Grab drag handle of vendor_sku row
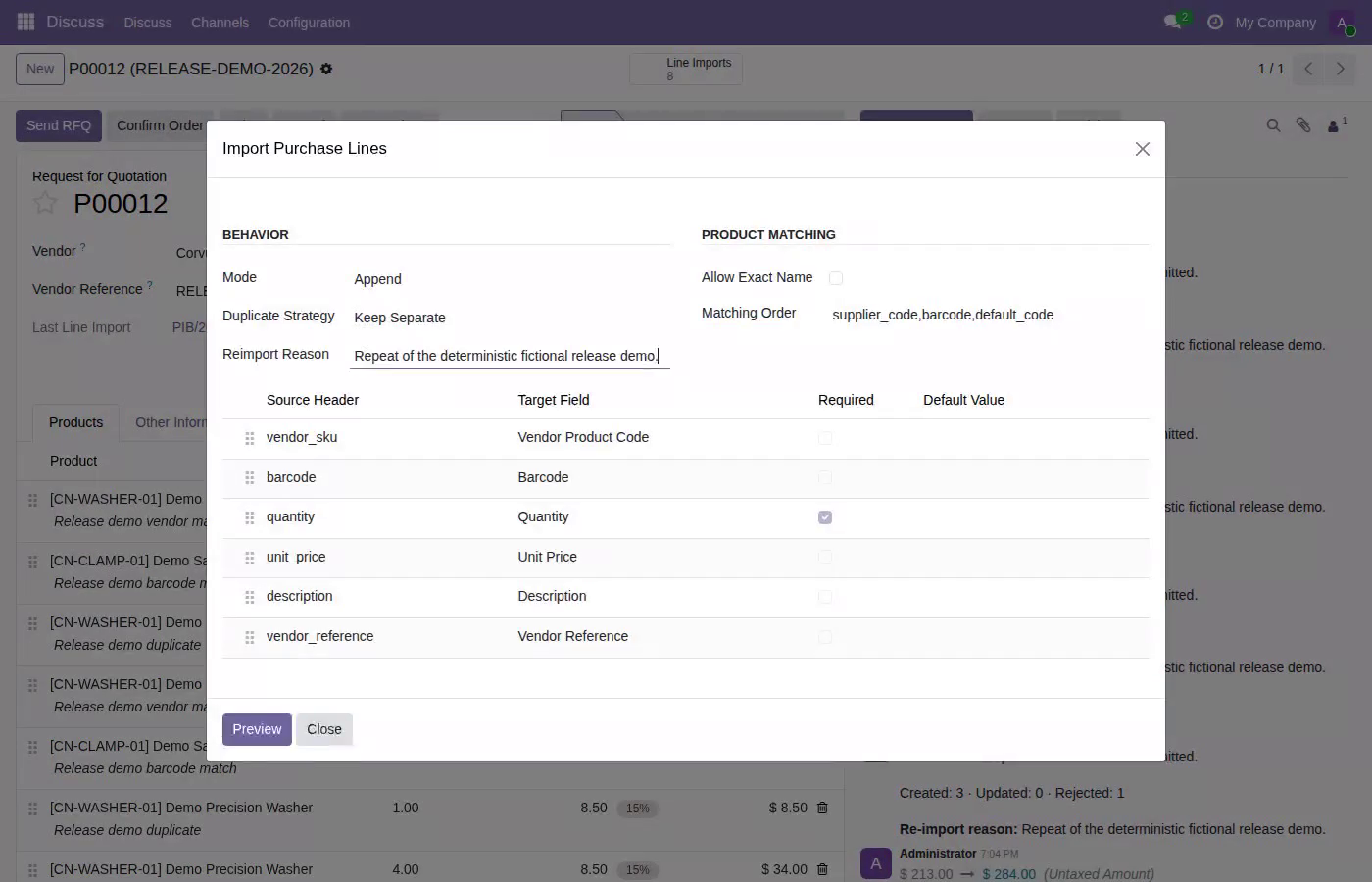This screenshot has height=882, width=1372. coord(250,438)
